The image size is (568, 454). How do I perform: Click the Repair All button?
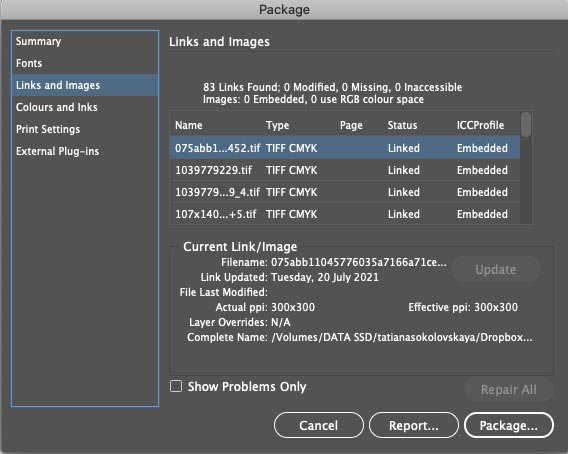point(509,390)
